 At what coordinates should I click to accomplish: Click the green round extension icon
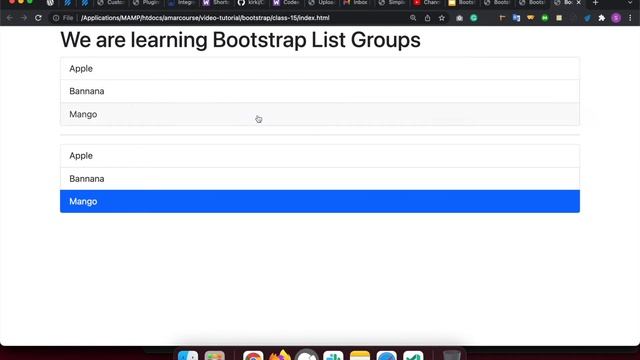[545, 18]
